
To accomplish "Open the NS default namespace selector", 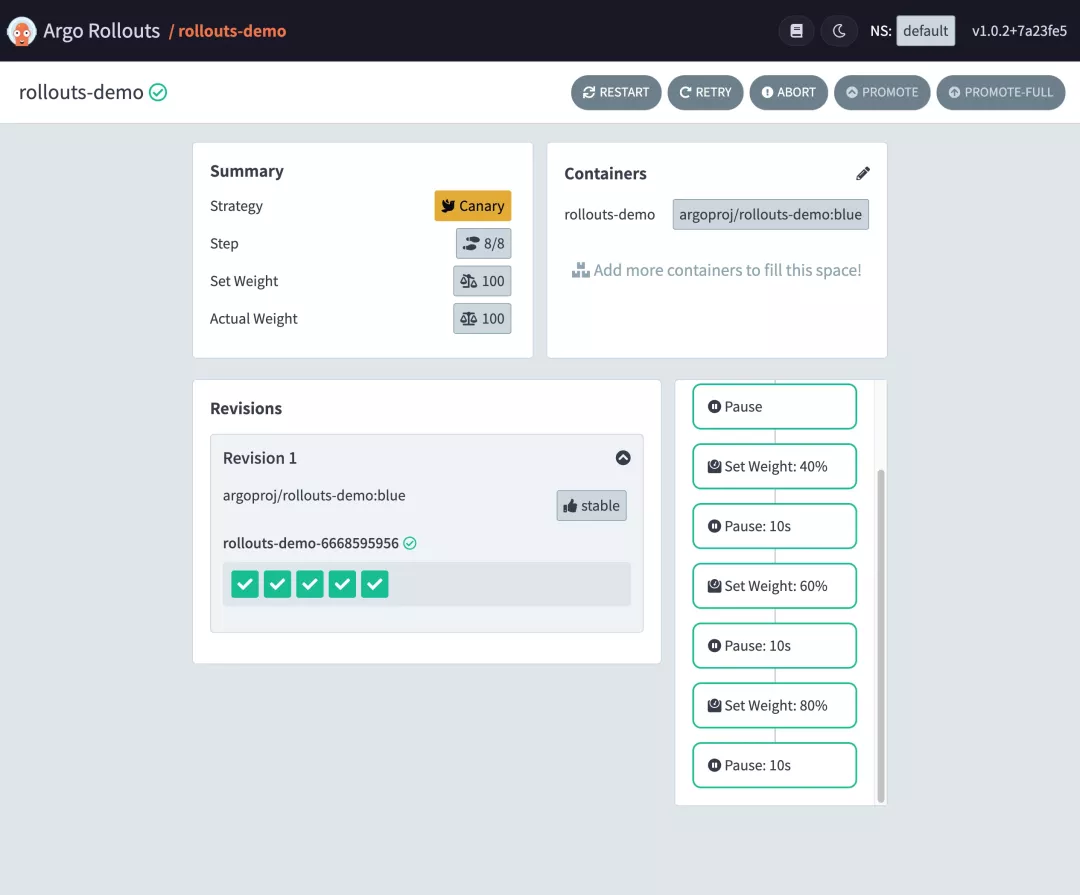I will [x=925, y=31].
